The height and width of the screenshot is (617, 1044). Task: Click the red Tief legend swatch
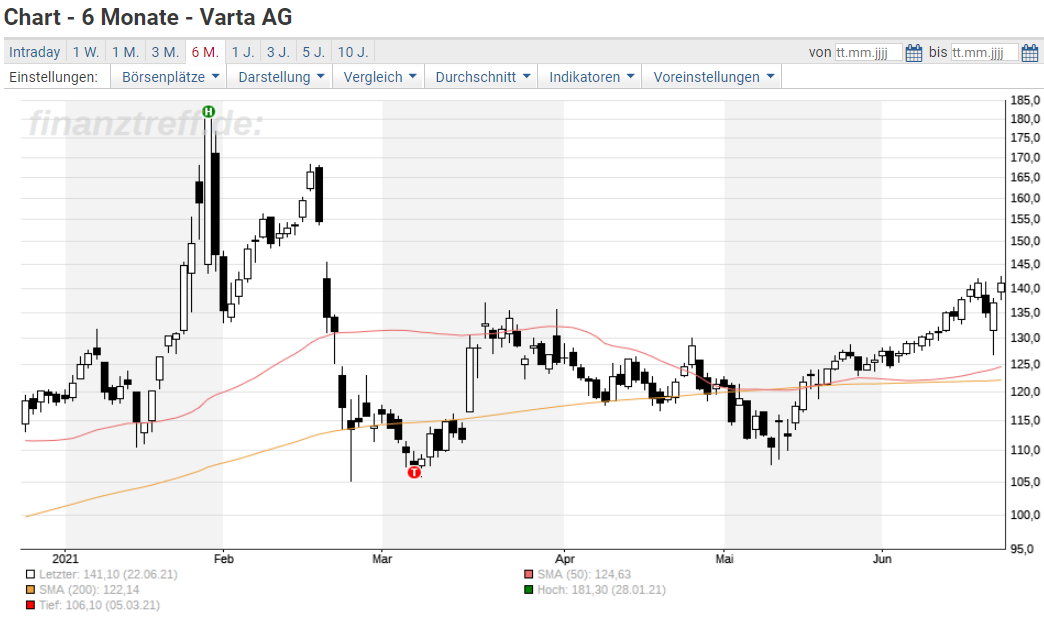pyautogui.click(x=31, y=605)
